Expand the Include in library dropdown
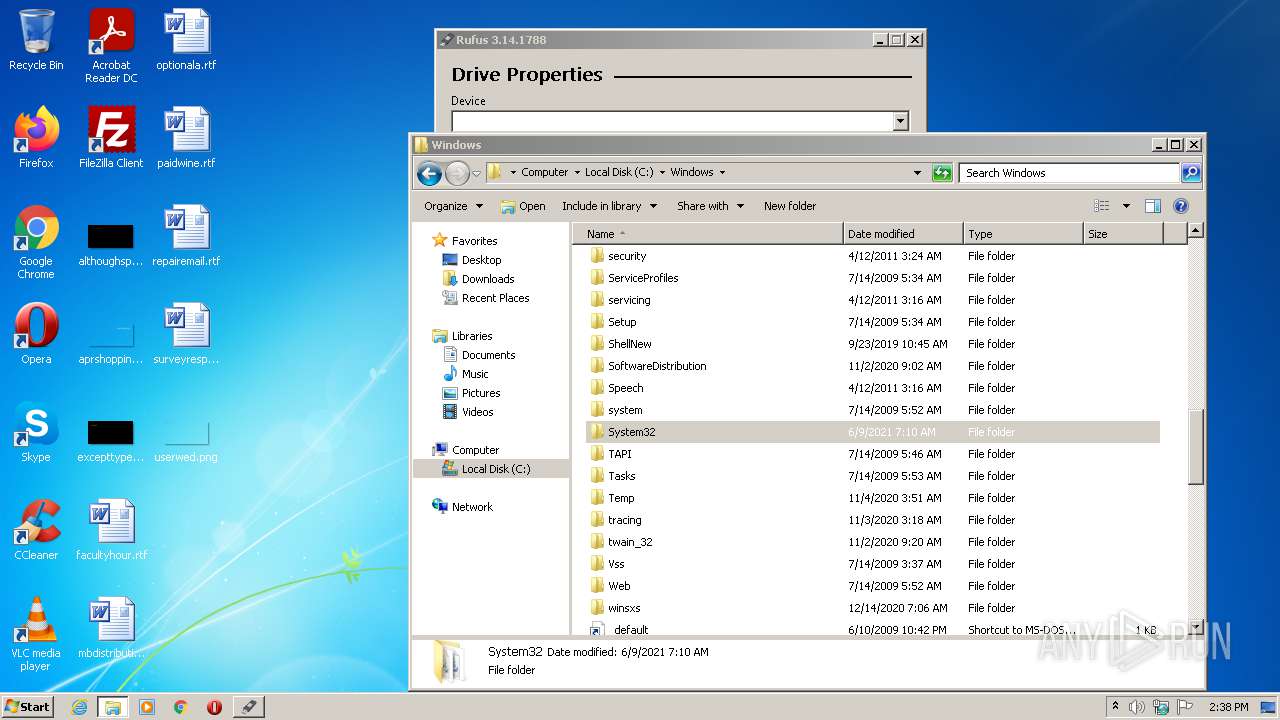The width and height of the screenshot is (1280, 720). [x=609, y=206]
